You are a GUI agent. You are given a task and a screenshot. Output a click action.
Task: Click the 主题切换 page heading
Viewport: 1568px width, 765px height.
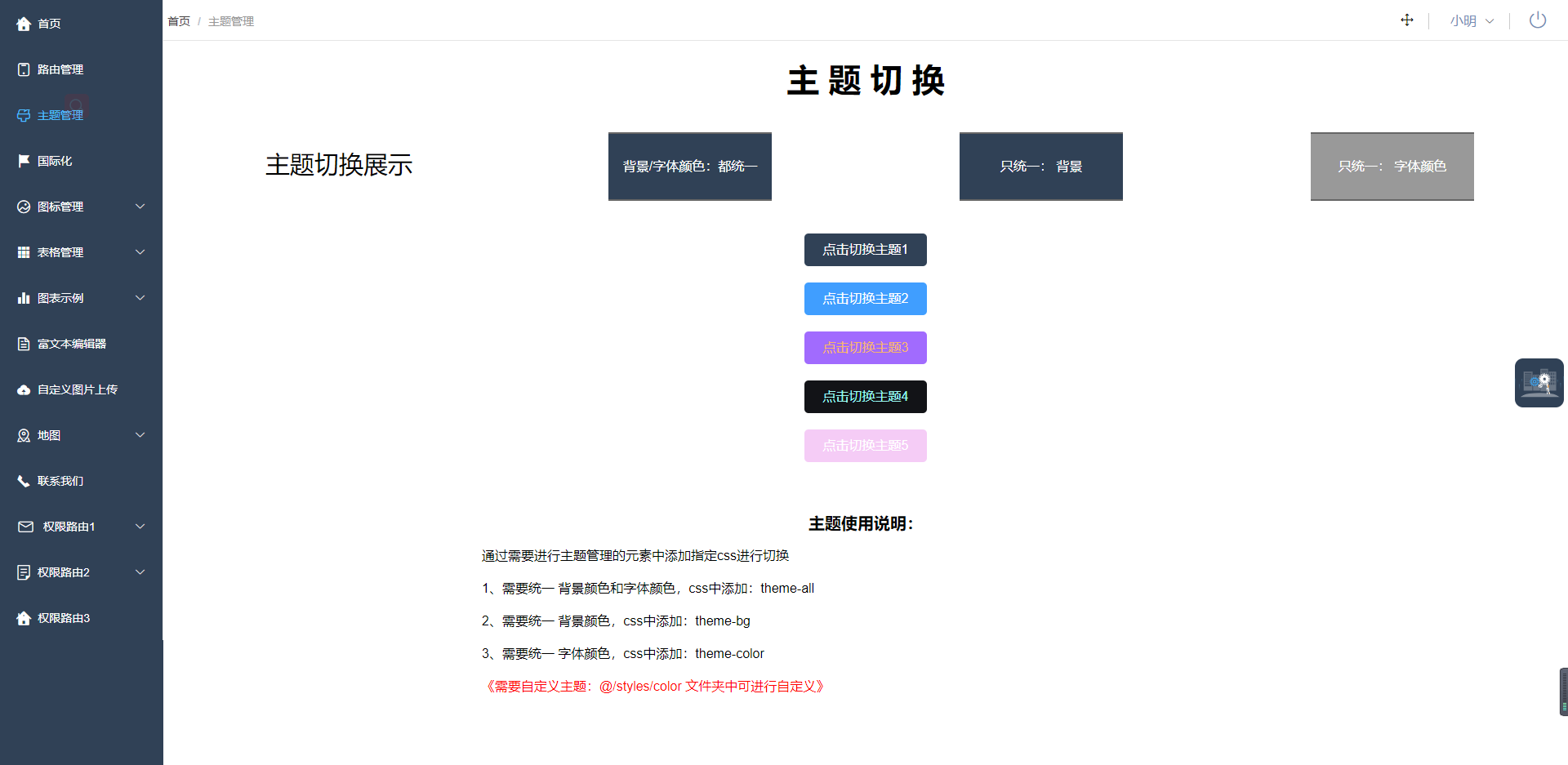(x=866, y=81)
